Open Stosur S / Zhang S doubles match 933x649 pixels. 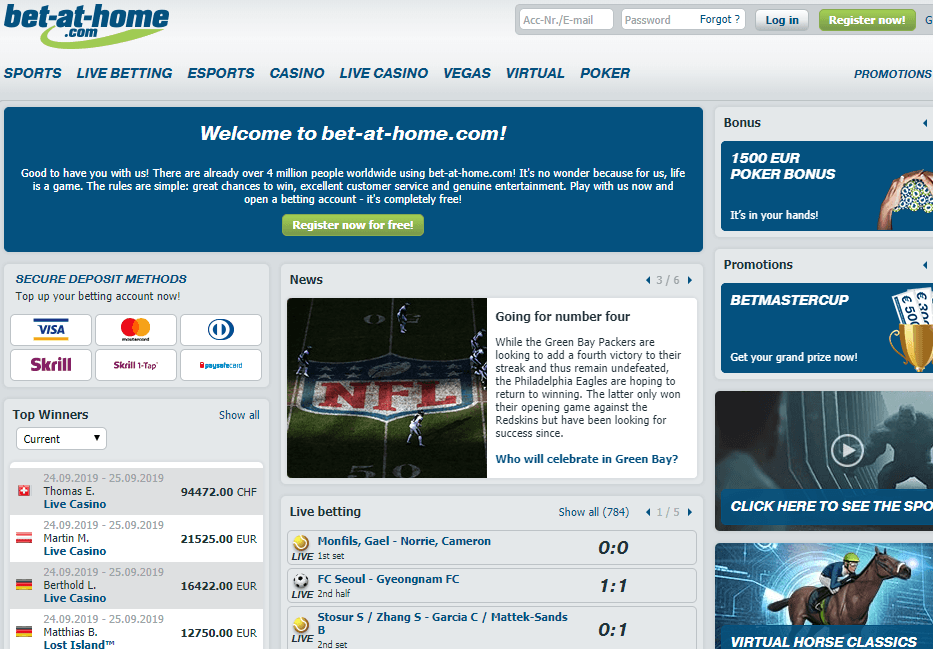tap(442, 623)
